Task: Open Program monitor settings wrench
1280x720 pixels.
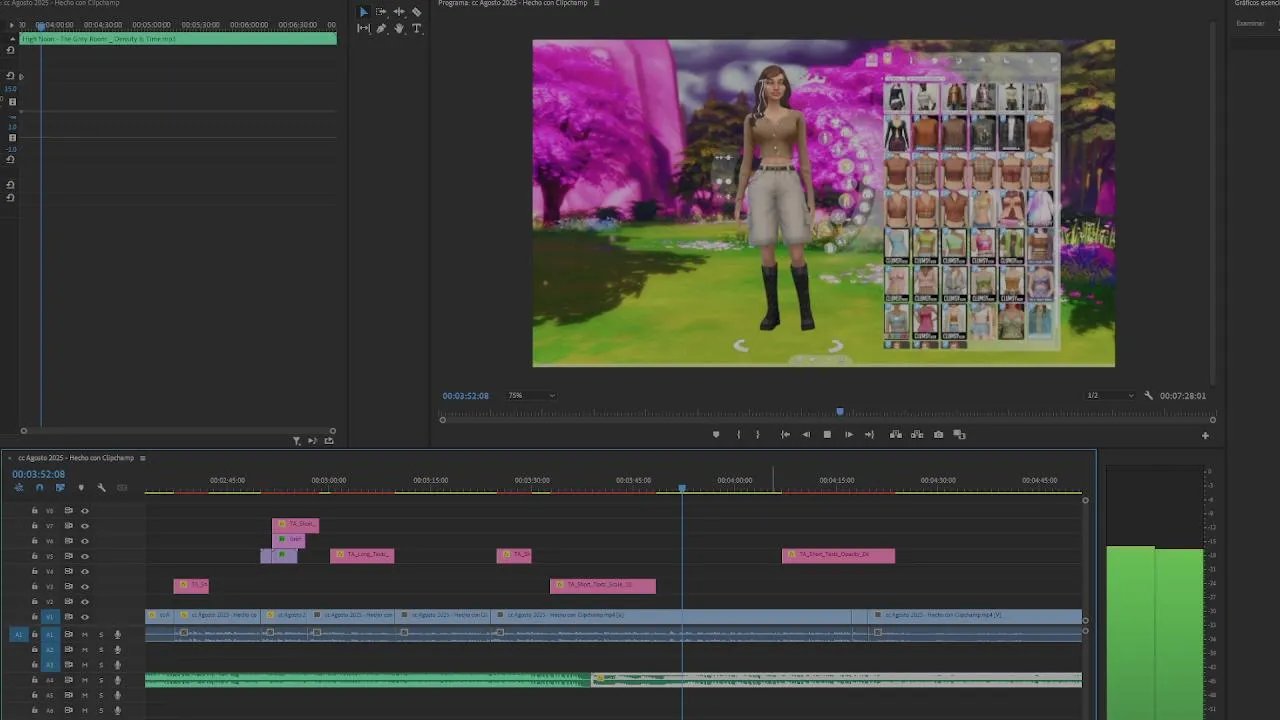Action: click(1148, 396)
